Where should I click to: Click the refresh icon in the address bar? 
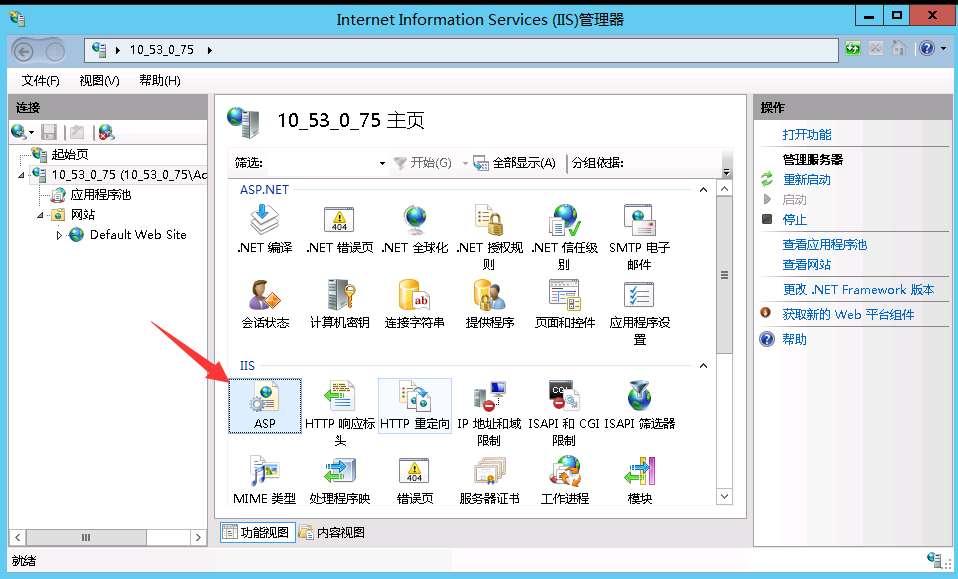click(851, 48)
